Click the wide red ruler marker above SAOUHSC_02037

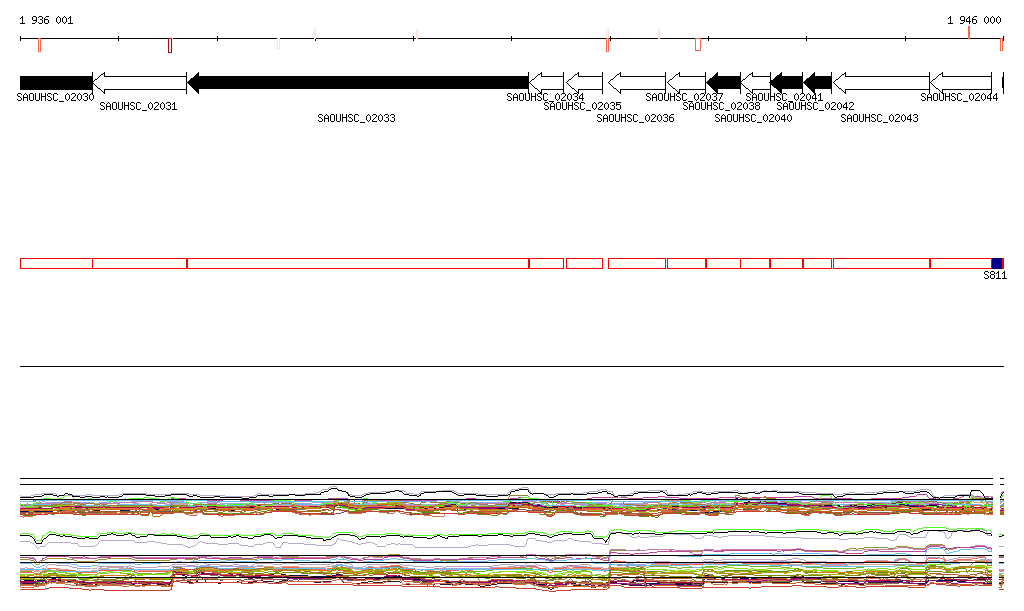point(698,44)
